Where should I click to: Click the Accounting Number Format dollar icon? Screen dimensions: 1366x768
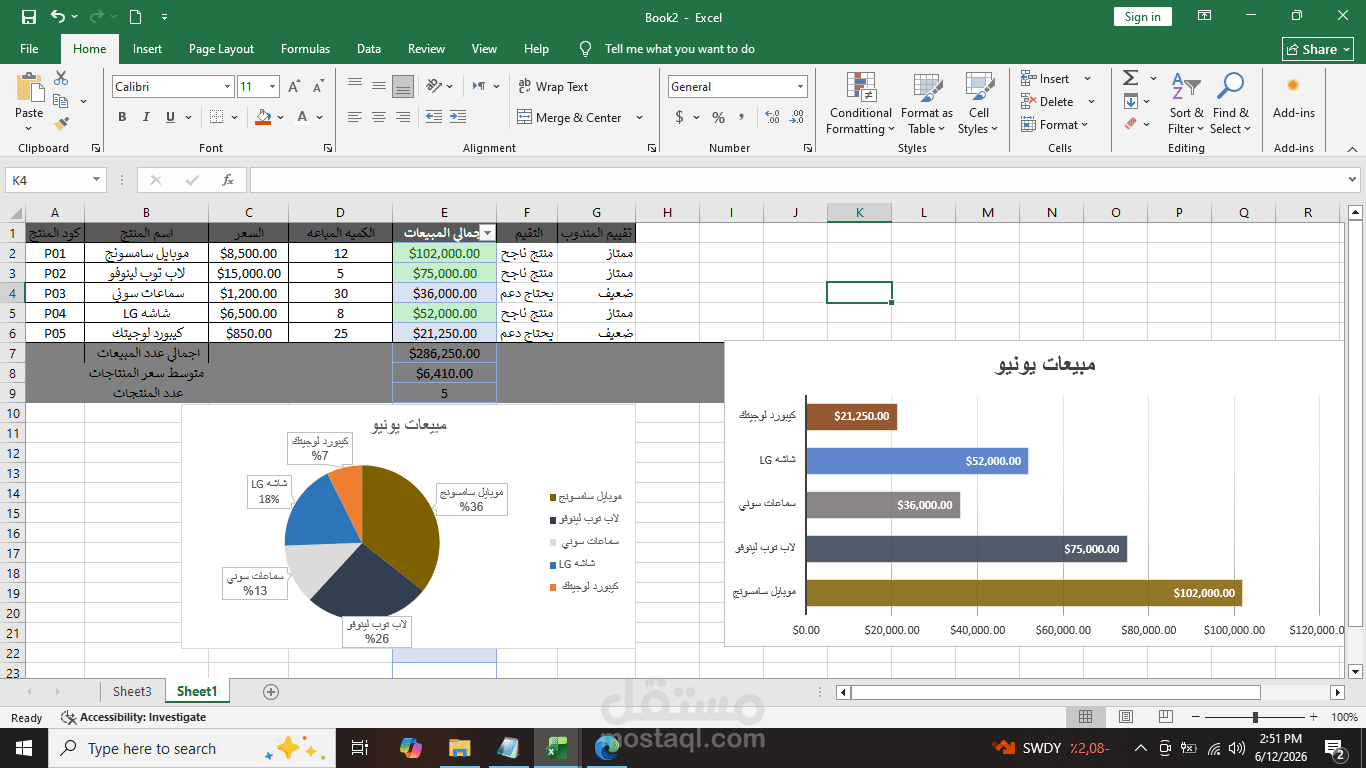(x=680, y=117)
